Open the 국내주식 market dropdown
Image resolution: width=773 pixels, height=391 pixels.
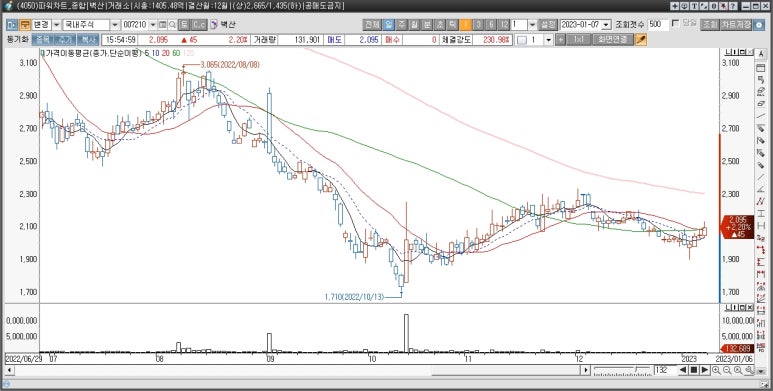(115, 25)
